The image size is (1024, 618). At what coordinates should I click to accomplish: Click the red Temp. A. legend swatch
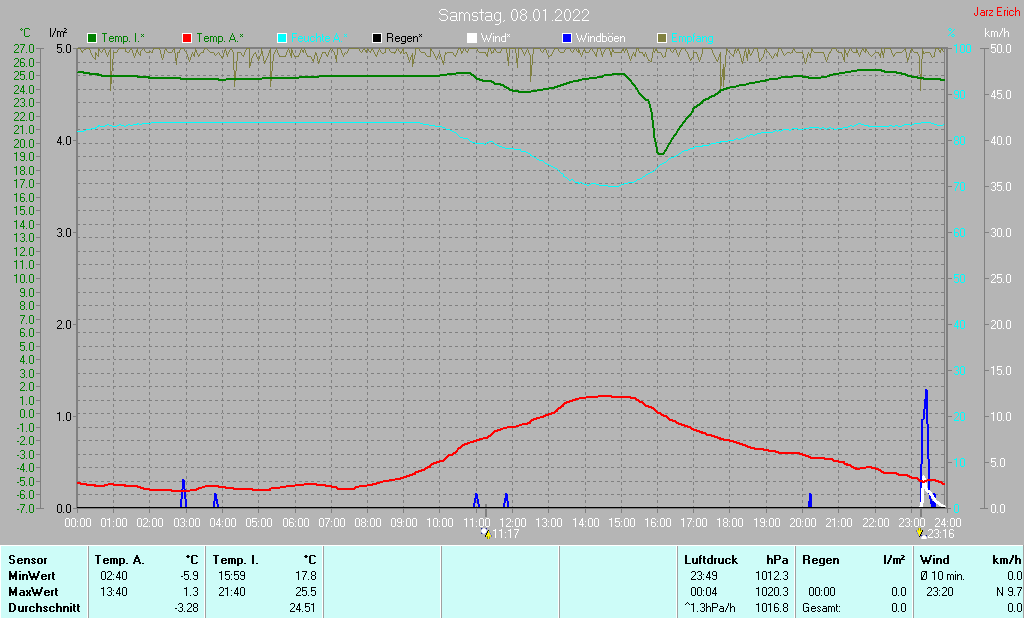(187, 38)
